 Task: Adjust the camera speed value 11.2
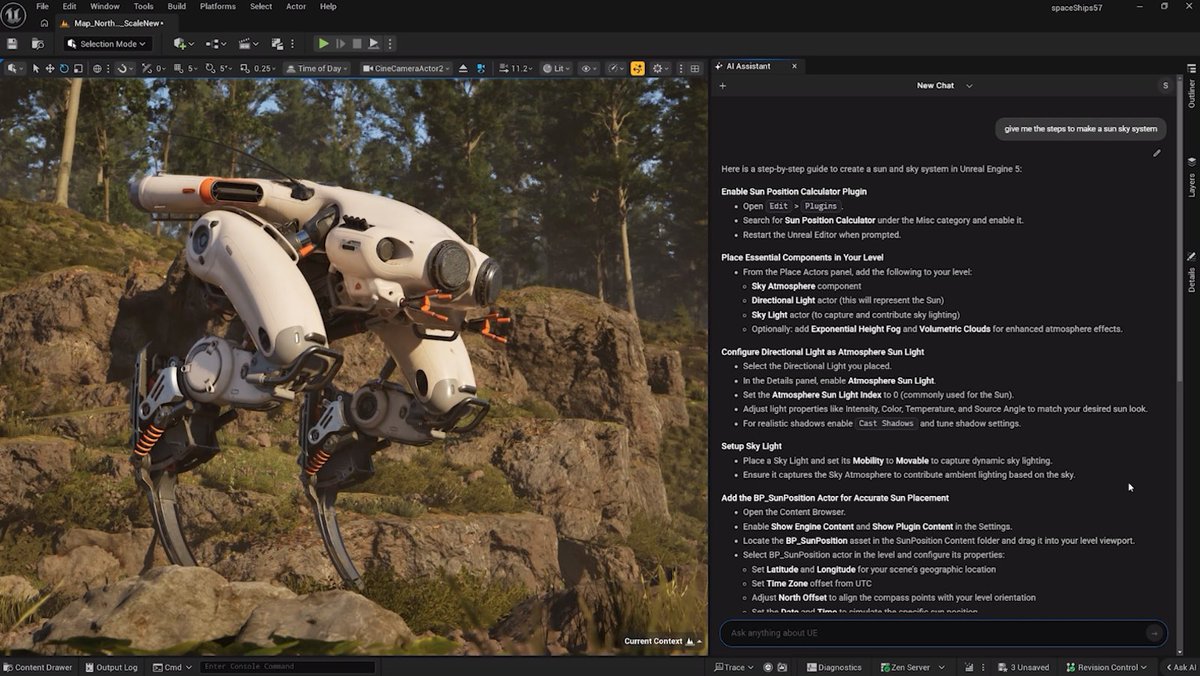(x=520, y=66)
